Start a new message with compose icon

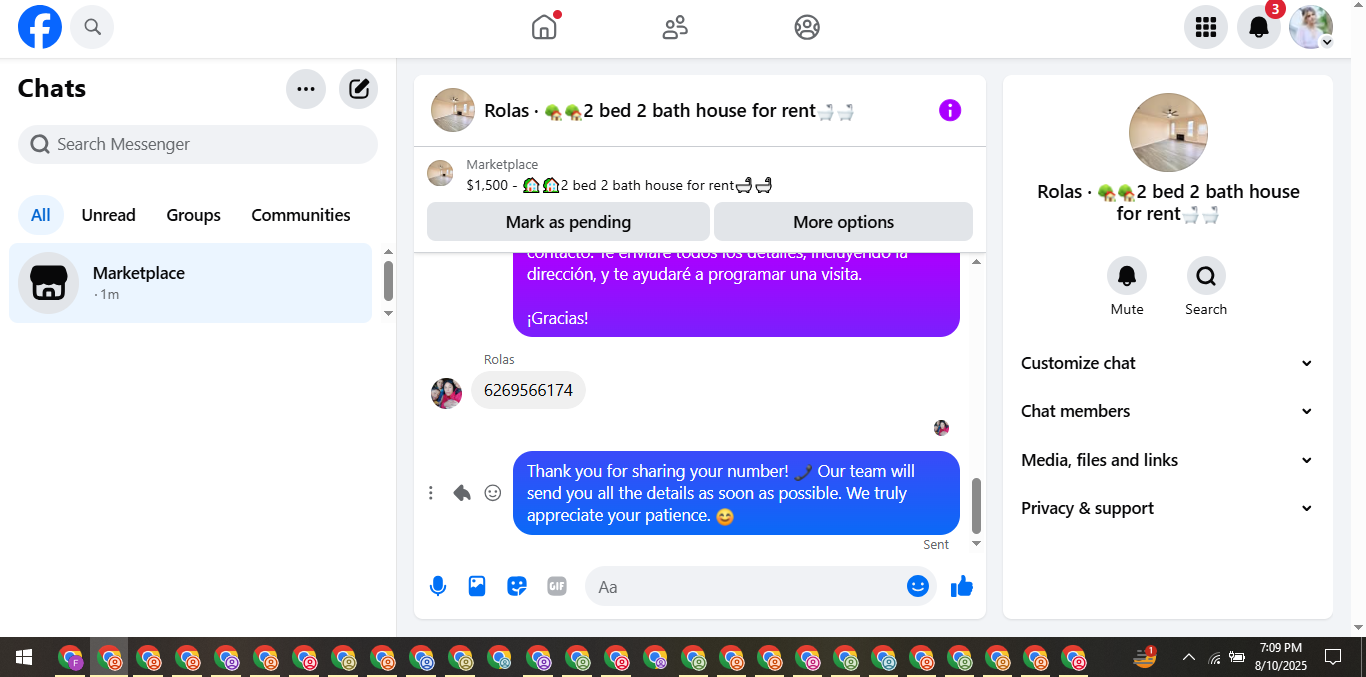[x=358, y=89]
